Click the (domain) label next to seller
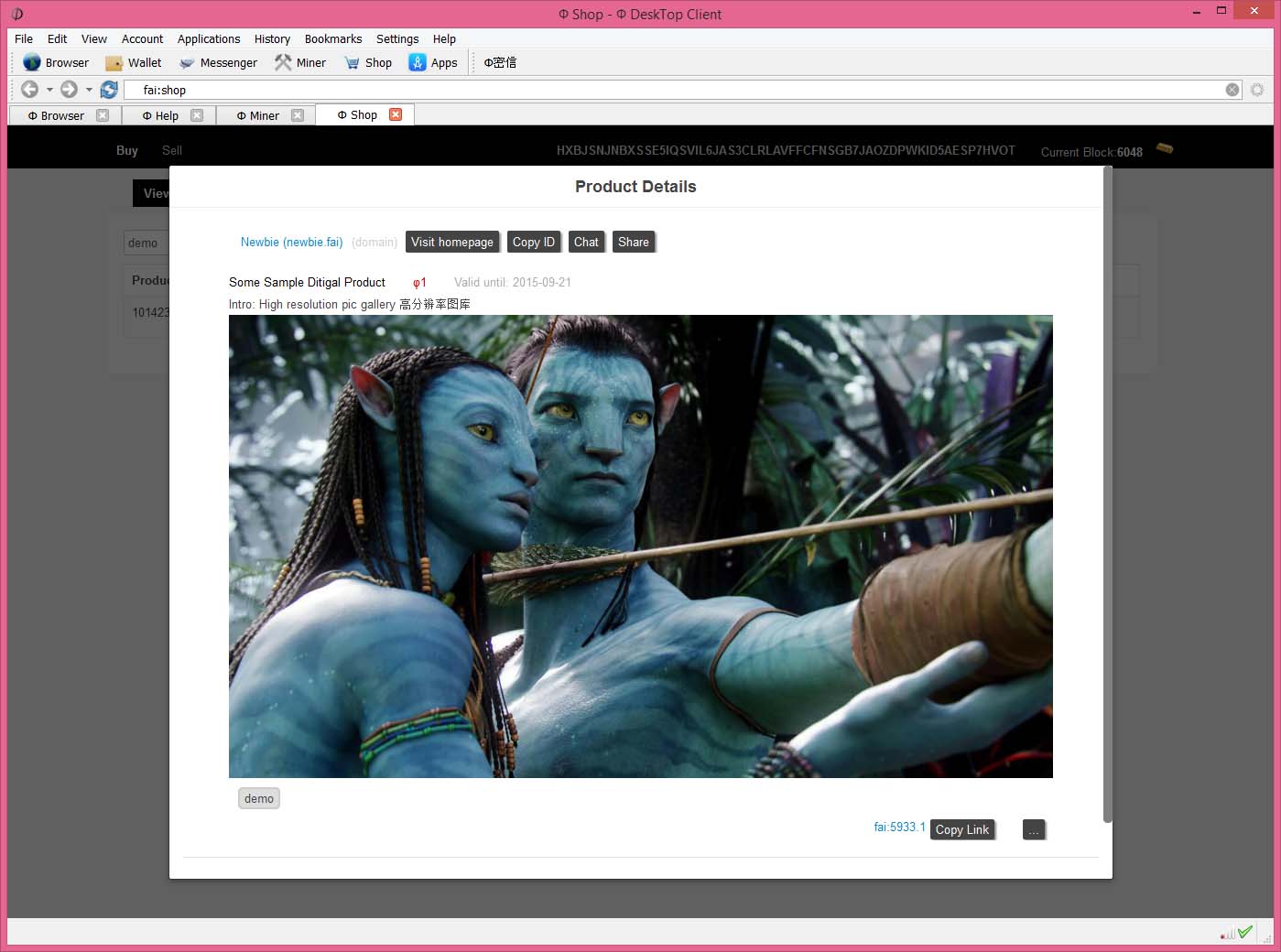1281x952 pixels. point(375,242)
